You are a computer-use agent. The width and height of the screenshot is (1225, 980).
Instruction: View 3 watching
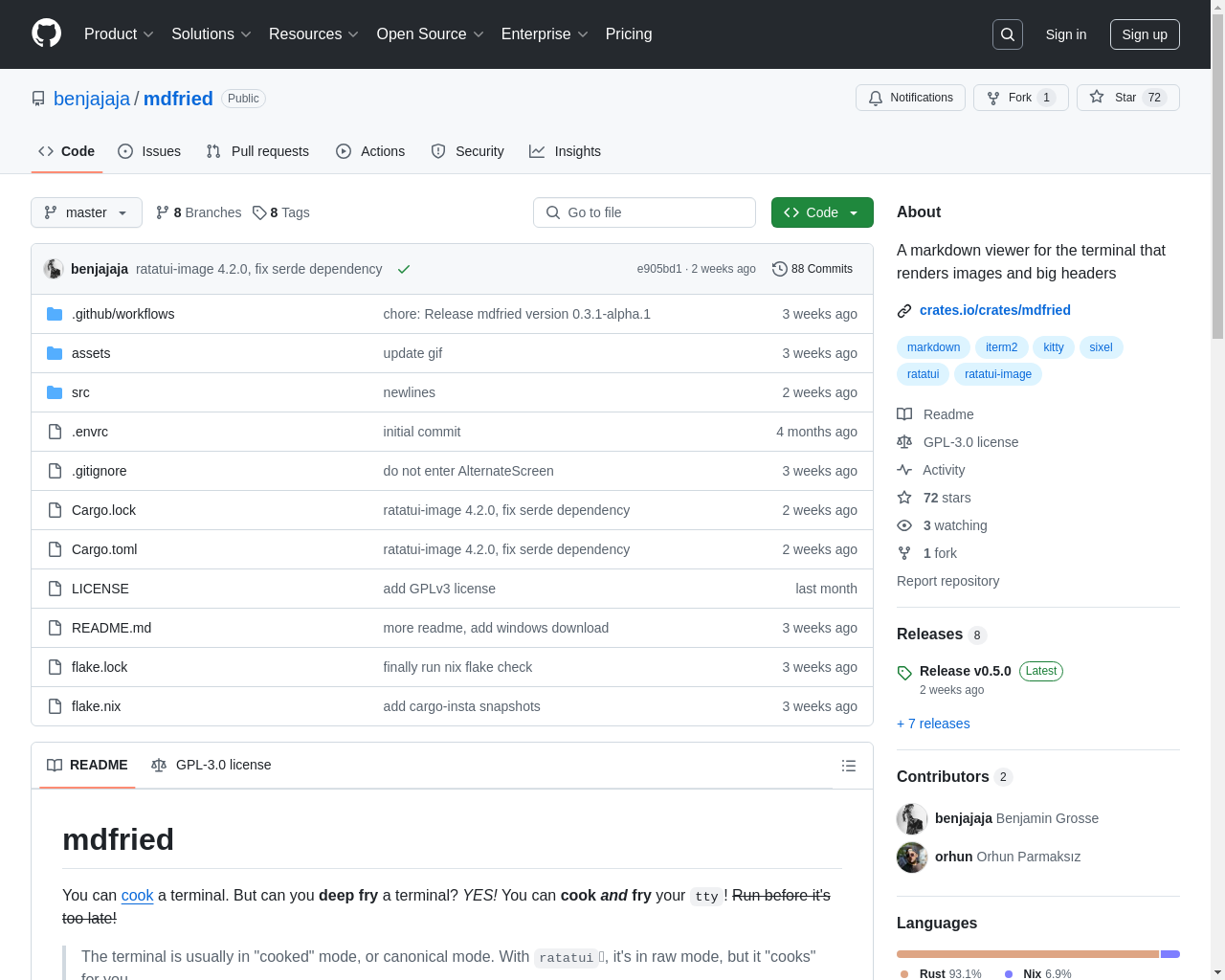click(943, 525)
